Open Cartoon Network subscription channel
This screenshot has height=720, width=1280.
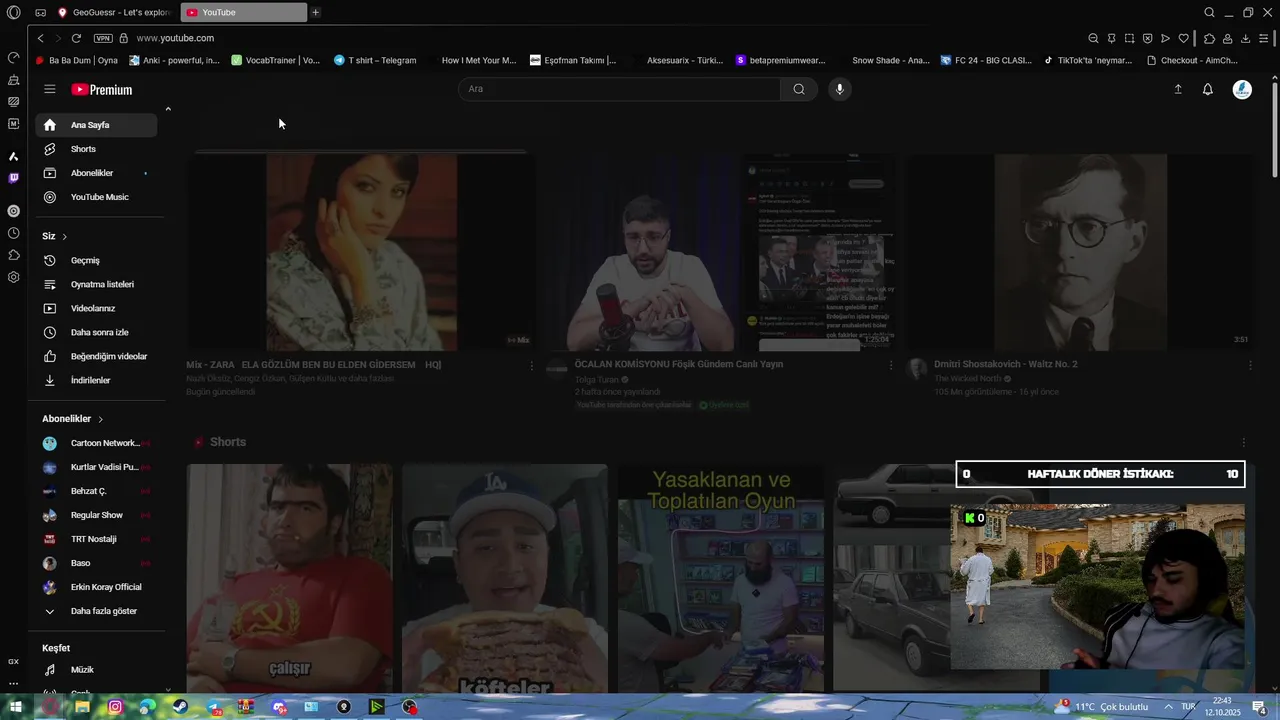96,443
